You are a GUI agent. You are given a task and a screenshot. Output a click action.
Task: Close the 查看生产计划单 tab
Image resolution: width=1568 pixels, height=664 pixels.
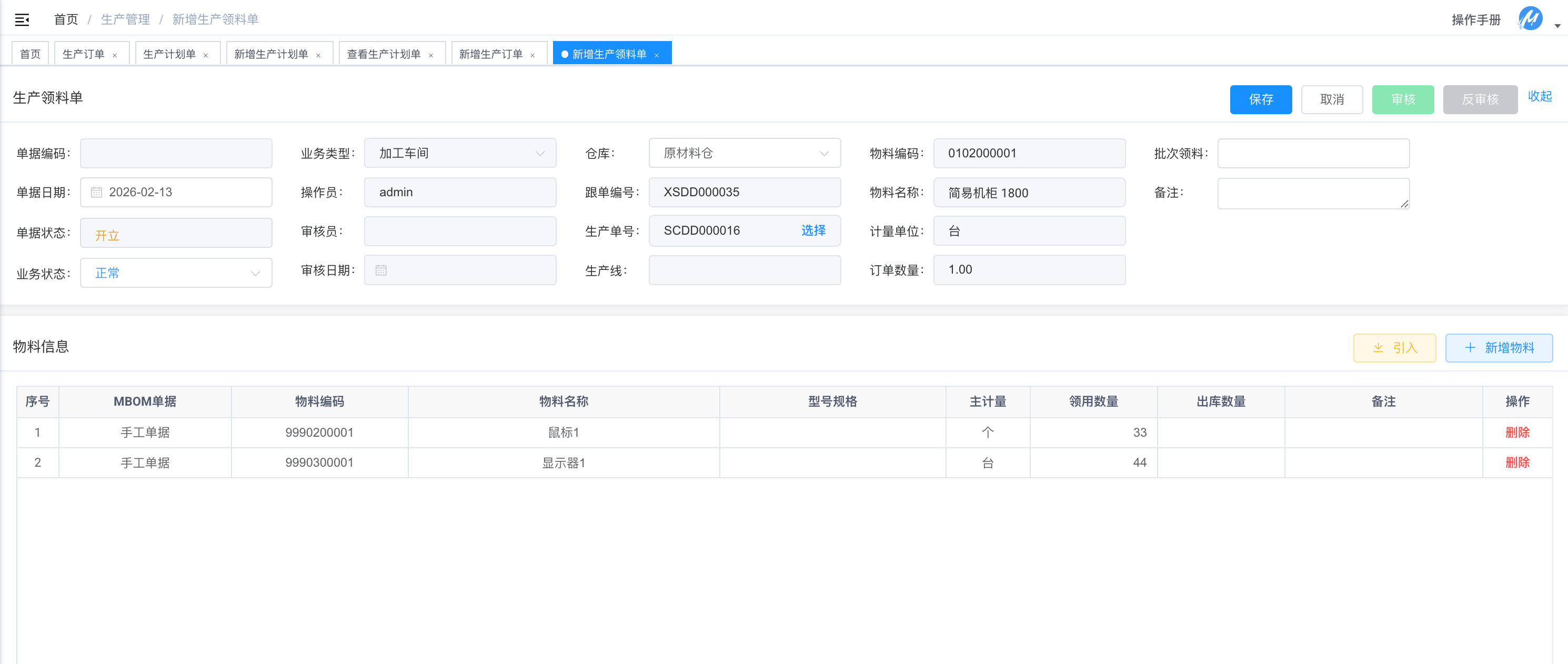[x=431, y=55]
